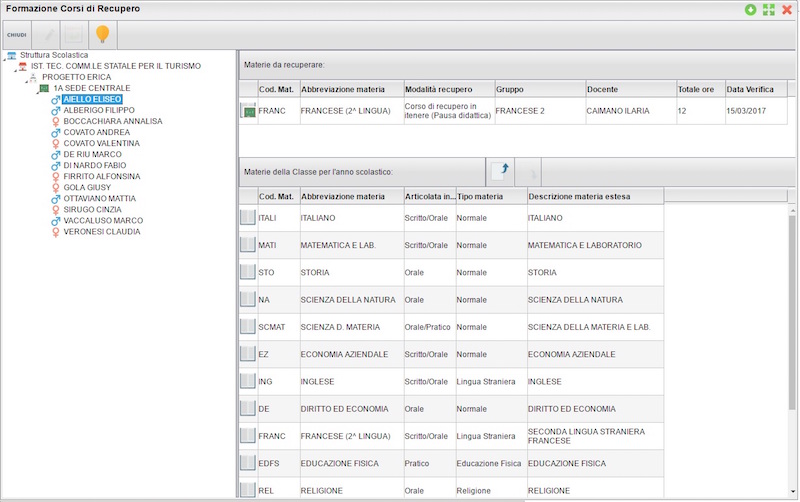This screenshot has width=800, height=502.
Task: Click the book icon in MATI row
Action: pyautogui.click(x=247, y=244)
